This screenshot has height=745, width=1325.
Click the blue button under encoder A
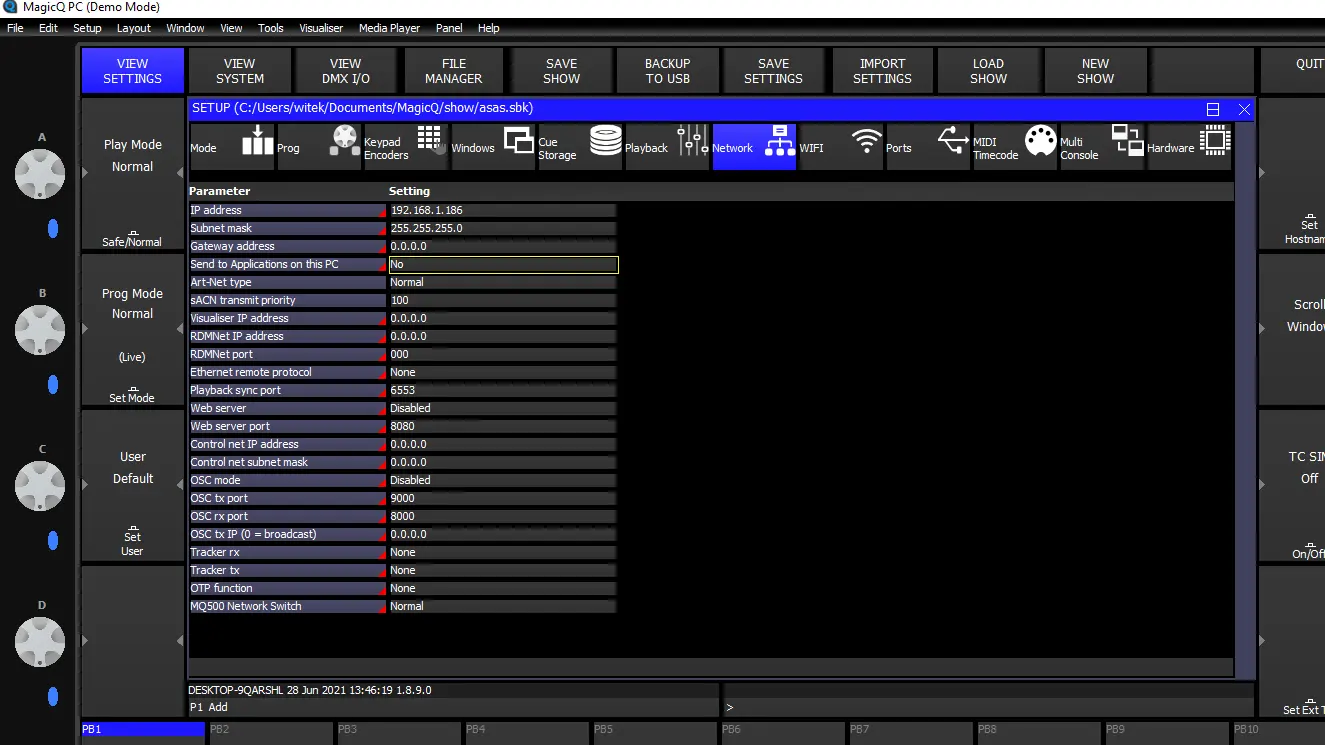(53, 229)
